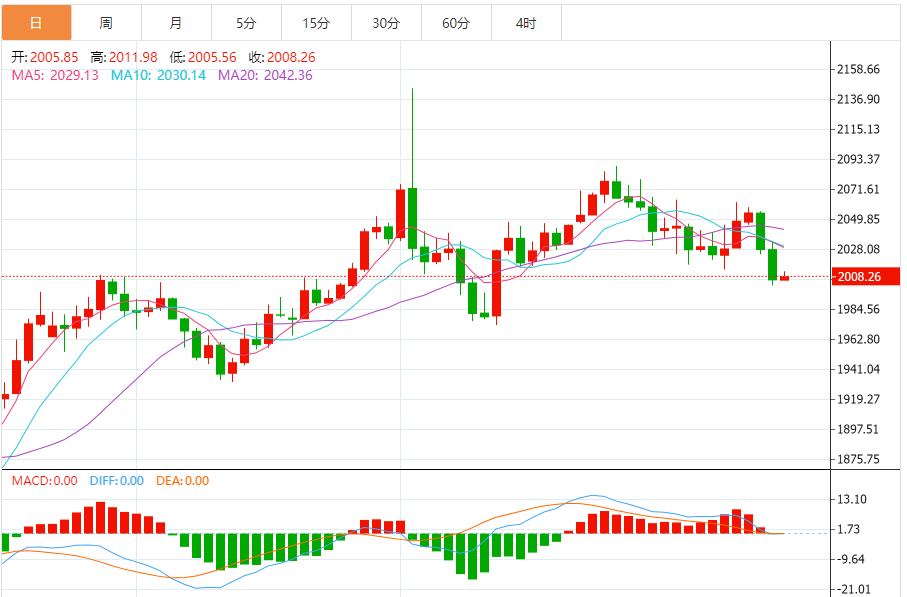
Task: Open the 15分 timeframe tab
Action: point(316,23)
